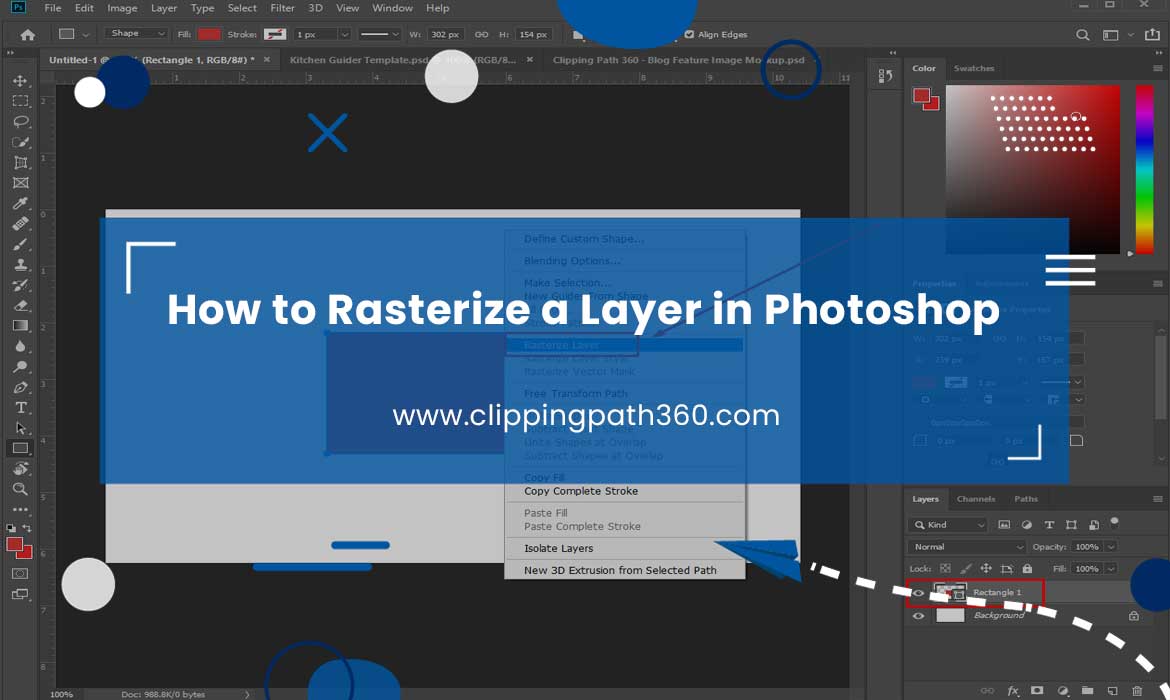1170x700 pixels.
Task: Select the Gradient tool
Action: [20, 325]
